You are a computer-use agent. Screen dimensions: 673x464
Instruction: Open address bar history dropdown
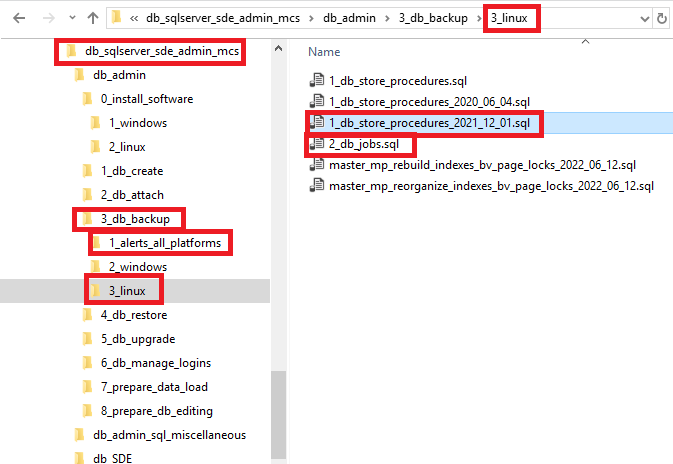click(x=644, y=19)
